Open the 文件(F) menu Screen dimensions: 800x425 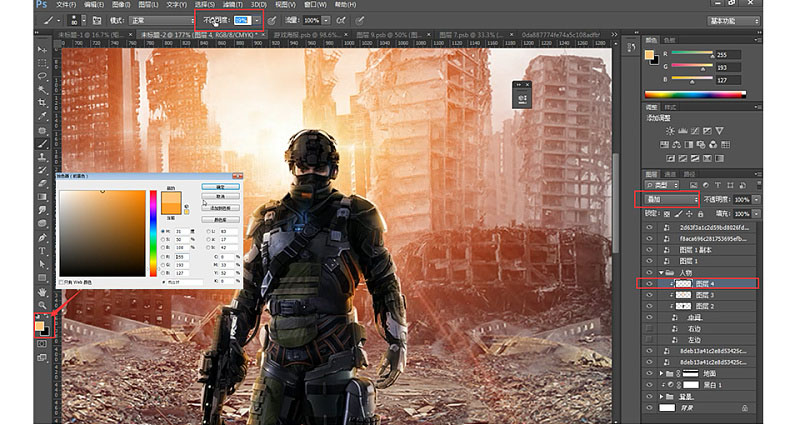tap(66, 5)
